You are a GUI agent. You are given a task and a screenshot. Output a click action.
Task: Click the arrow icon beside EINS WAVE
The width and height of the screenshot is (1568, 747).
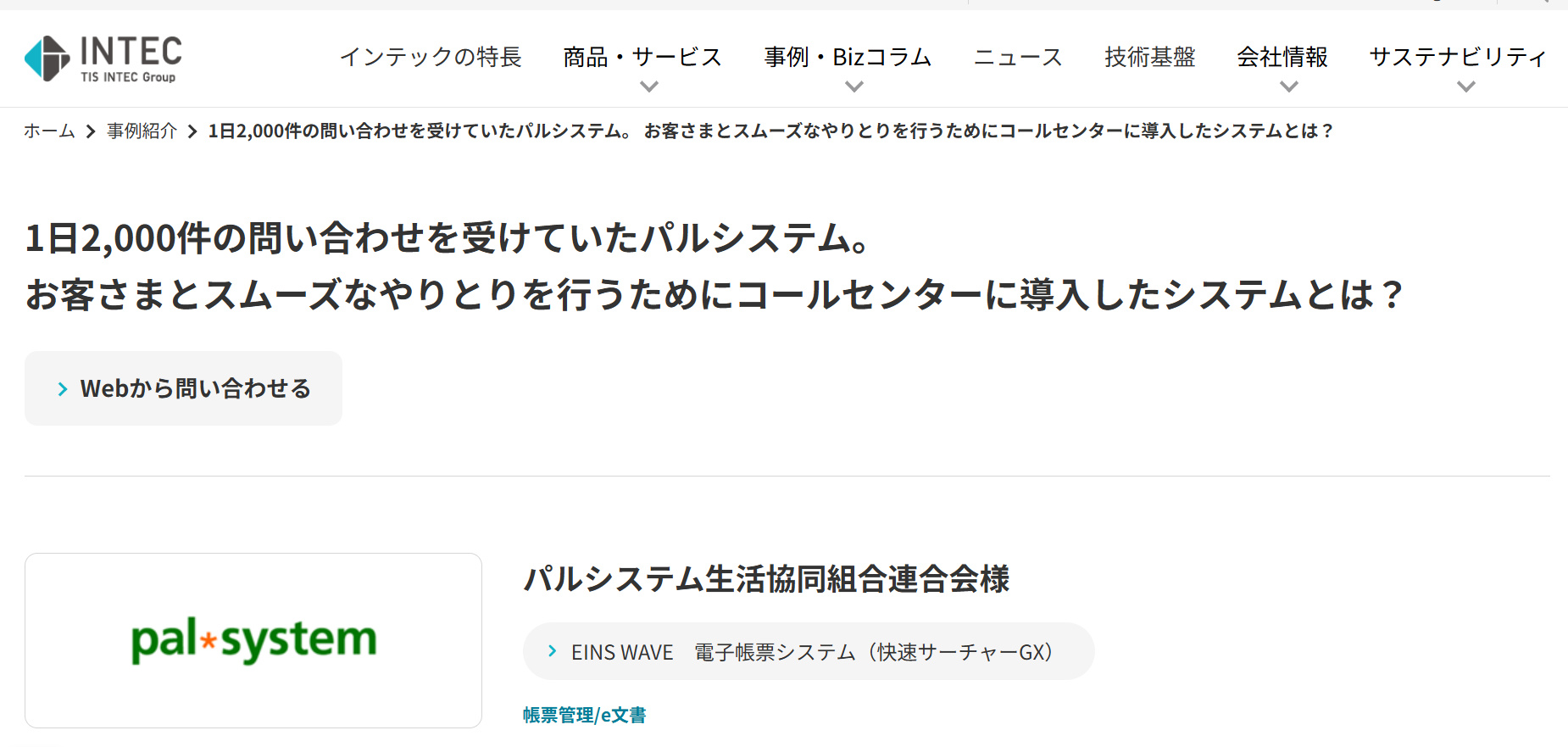pos(553,651)
